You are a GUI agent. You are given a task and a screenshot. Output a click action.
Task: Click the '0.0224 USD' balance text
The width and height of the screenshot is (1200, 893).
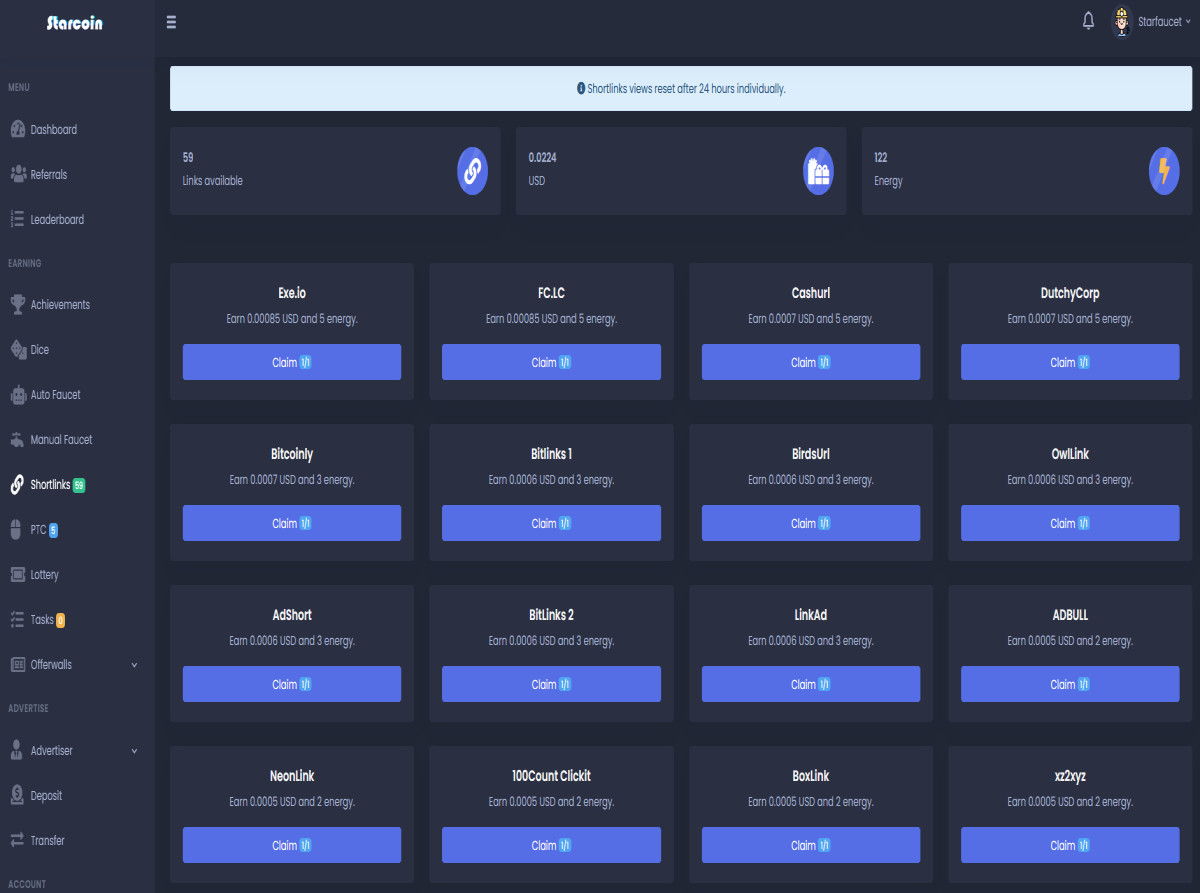(x=542, y=169)
